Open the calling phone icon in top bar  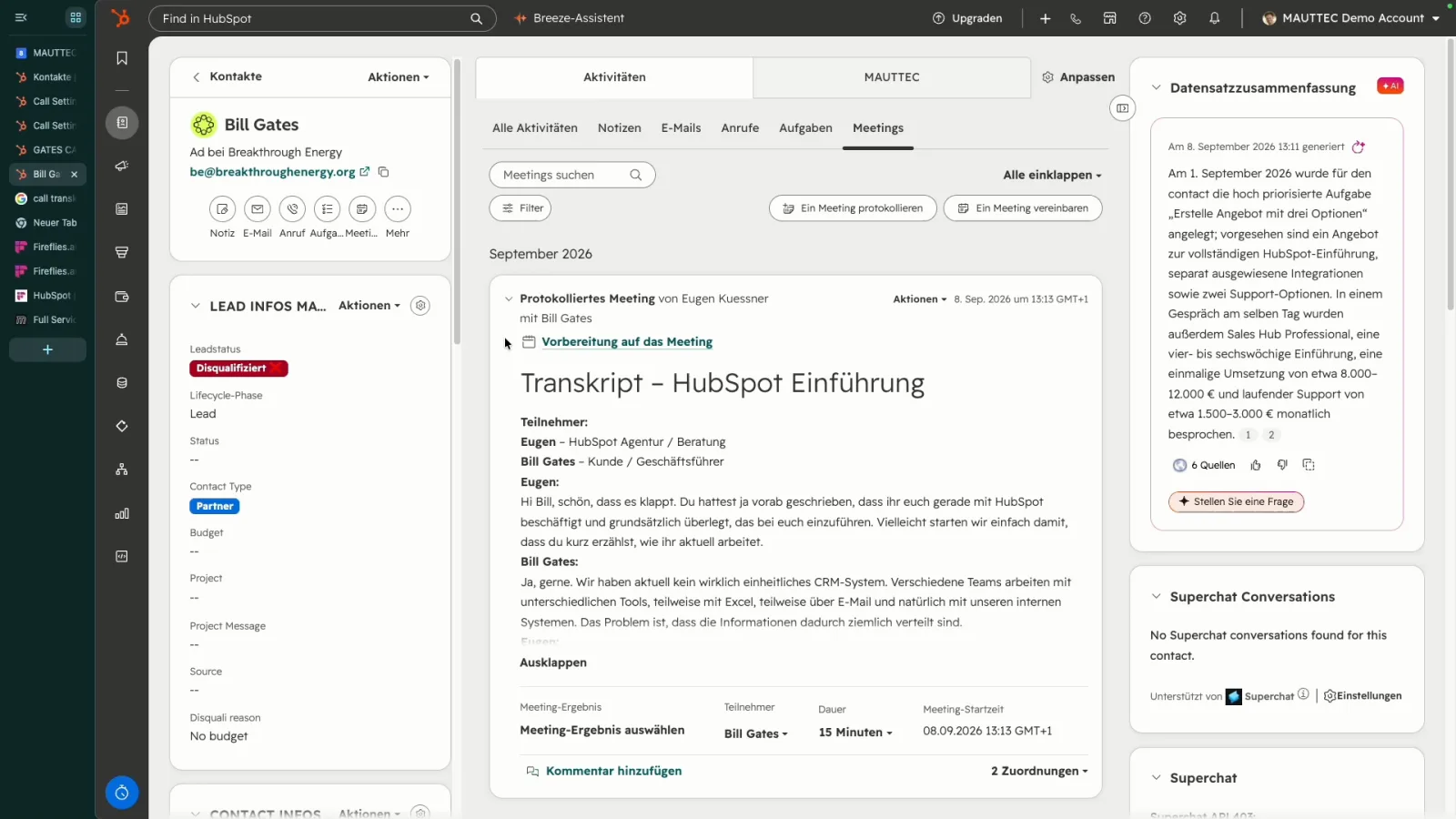pyautogui.click(x=1076, y=18)
